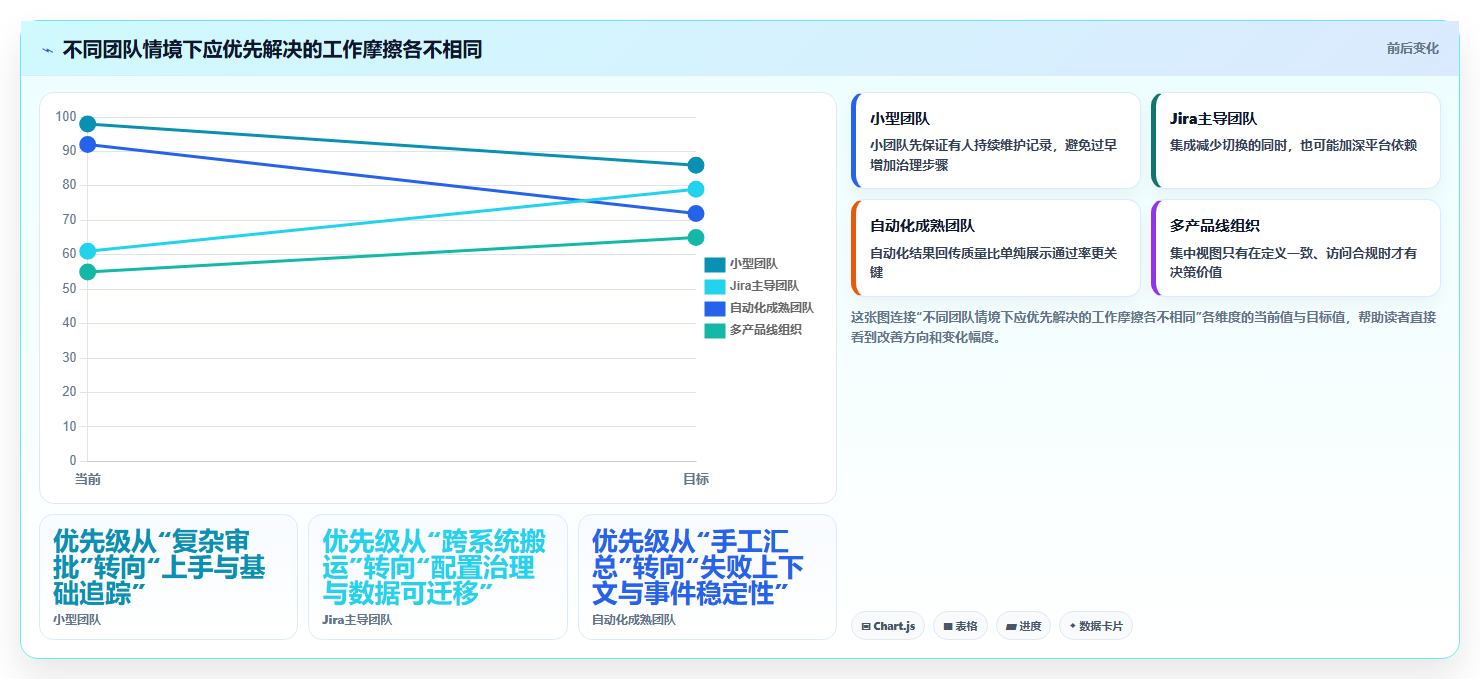Viewport: 1480px width, 679px height.
Task: Click the 进度 tag
Action: (1023, 626)
